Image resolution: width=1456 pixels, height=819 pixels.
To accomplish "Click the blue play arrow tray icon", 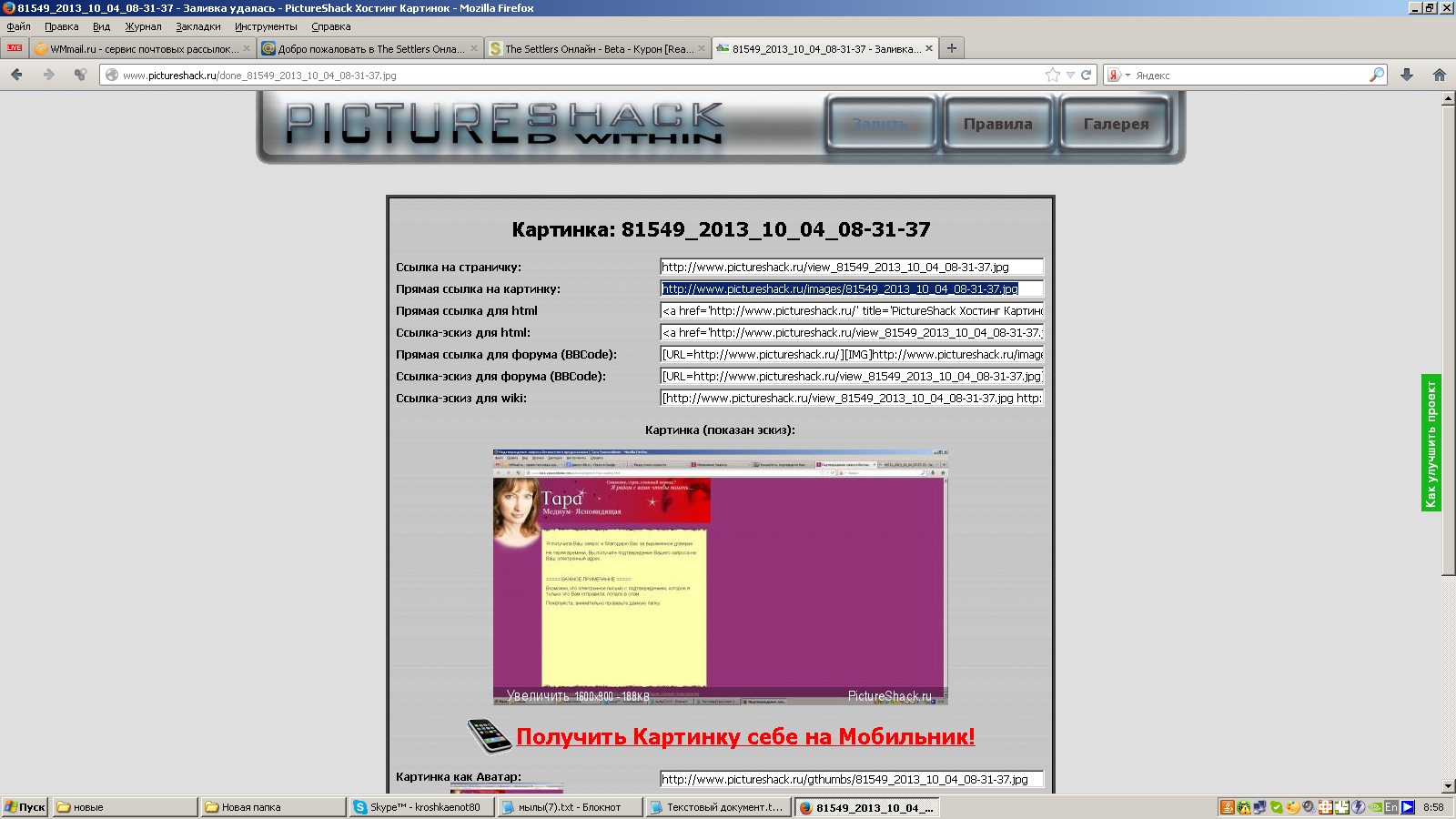I will [x=1408, y=807].
